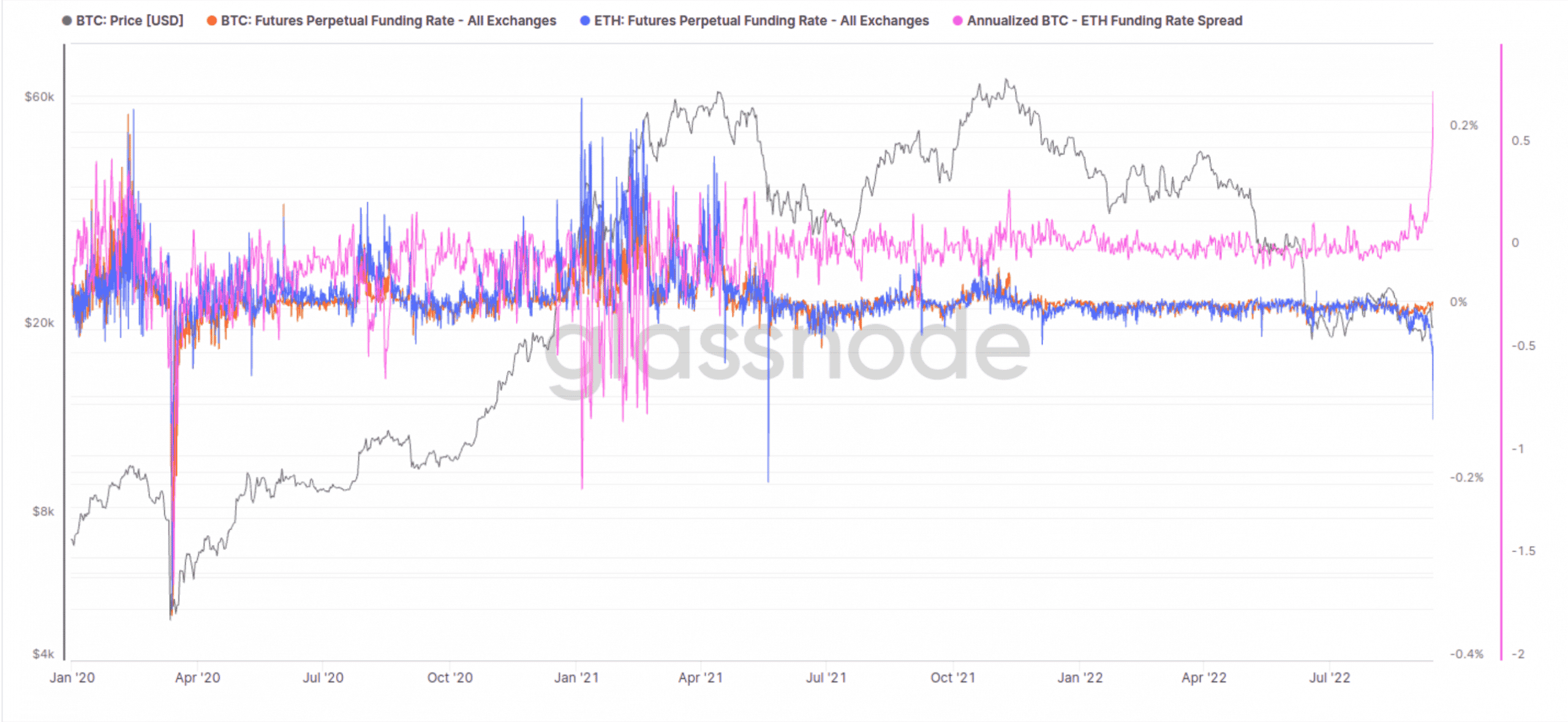The height and width of the screenshot is (722, 1568).
Task: Toggle the ETH Futures Perpetual Funding Rate legend entry
Action: pyautogui.click(x=755, y=21)
